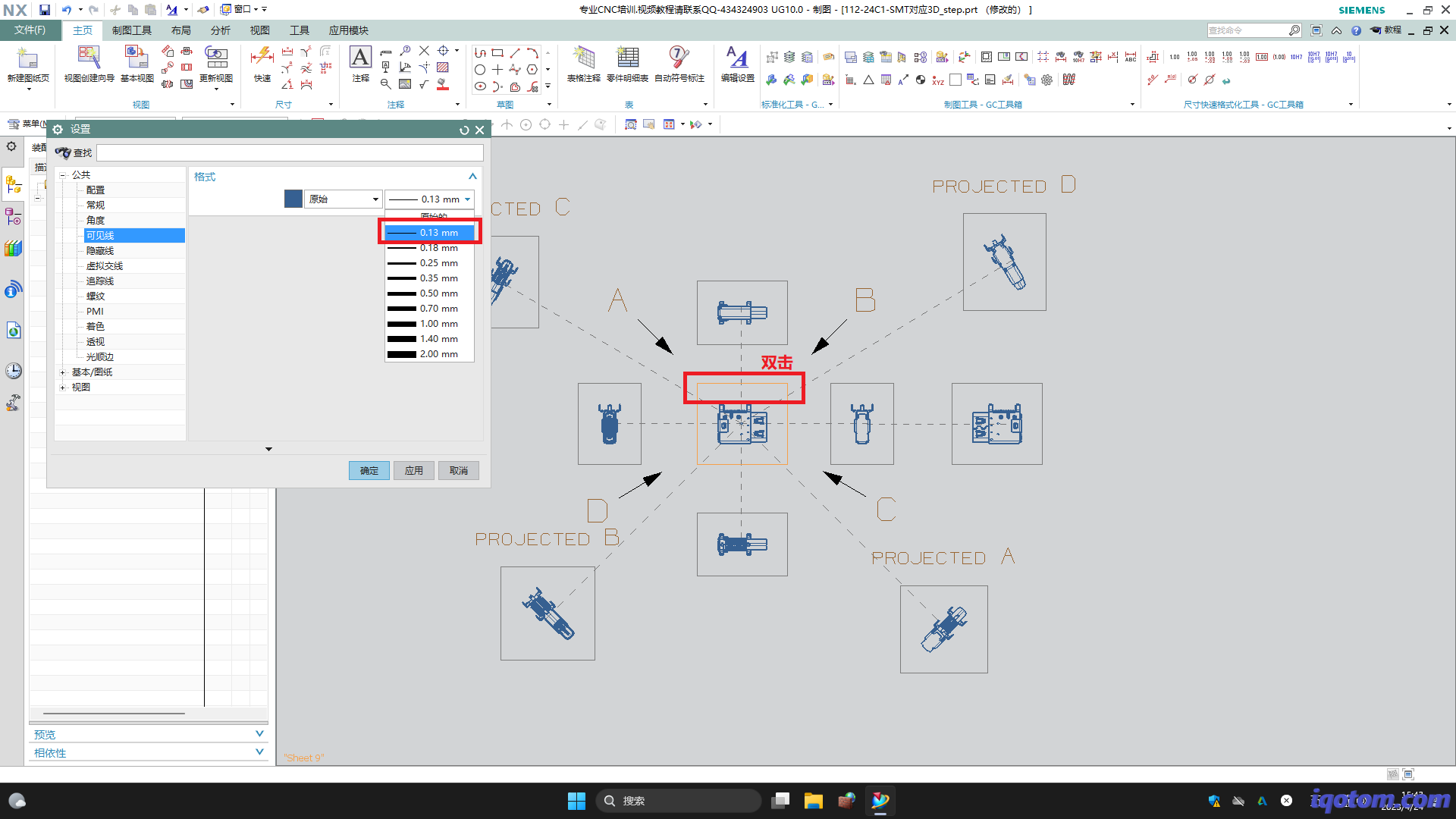Click the New Sheet (新建图纸页) icon
The height and width of the screenshot is (819, 1456).
(x=27, y=60)
